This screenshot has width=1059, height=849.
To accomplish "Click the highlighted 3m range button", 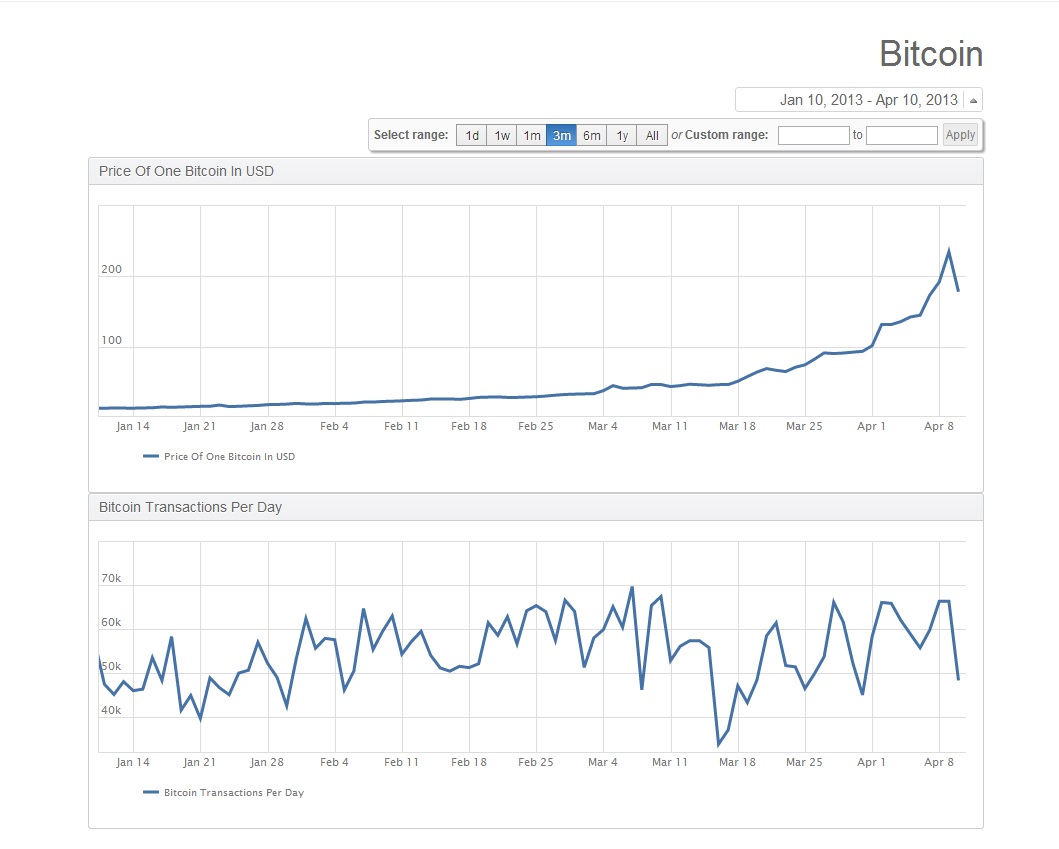I will 561,135.
